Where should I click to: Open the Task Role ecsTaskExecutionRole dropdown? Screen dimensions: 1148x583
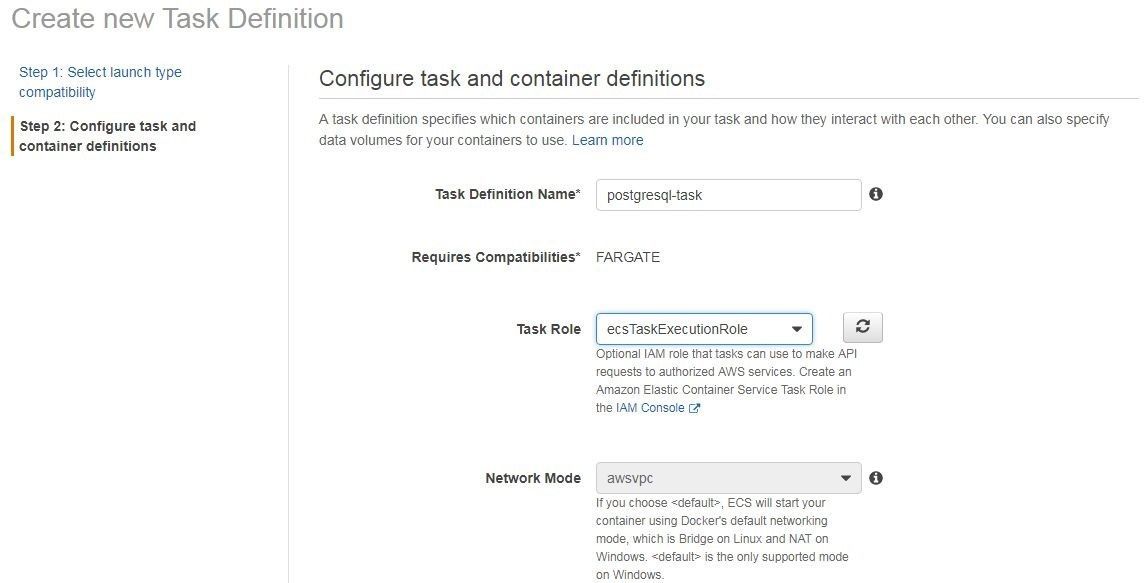(x=704, y=329)
